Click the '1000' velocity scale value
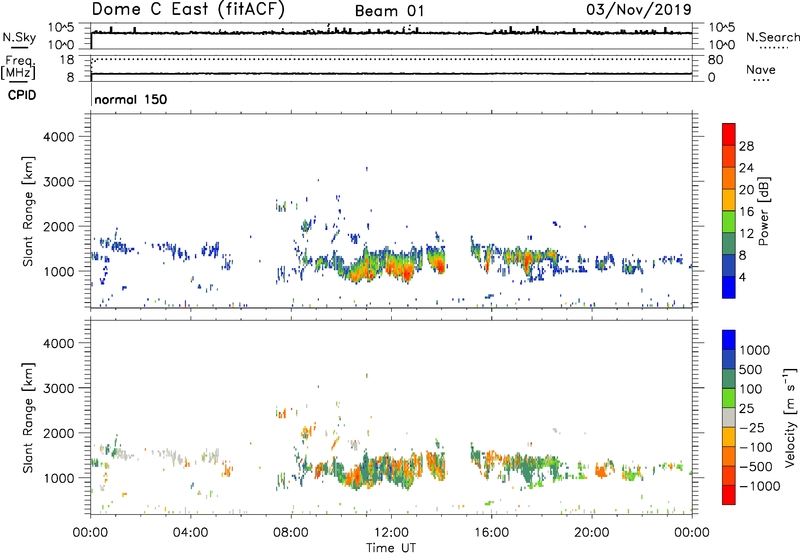This screenshot has width=800, height=554. (x=755, y=350)
